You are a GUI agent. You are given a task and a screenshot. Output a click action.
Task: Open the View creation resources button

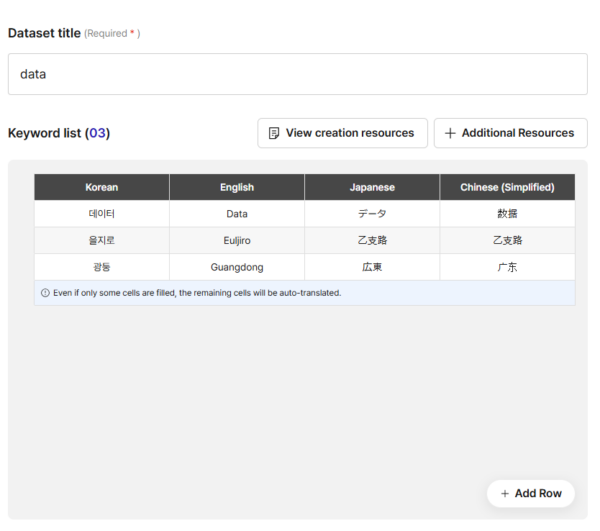(x=342, y=133)
